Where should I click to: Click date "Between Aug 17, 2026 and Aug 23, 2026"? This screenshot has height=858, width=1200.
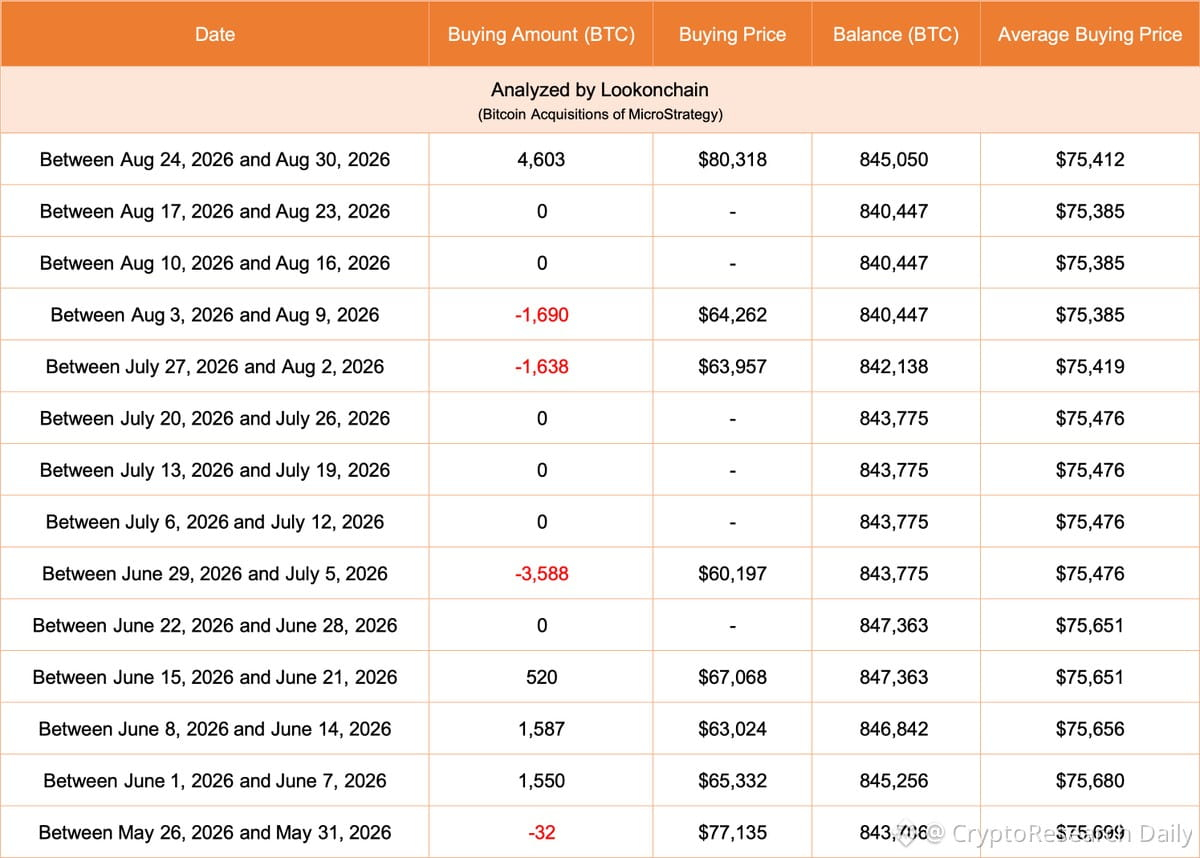[x=215, y=211]
